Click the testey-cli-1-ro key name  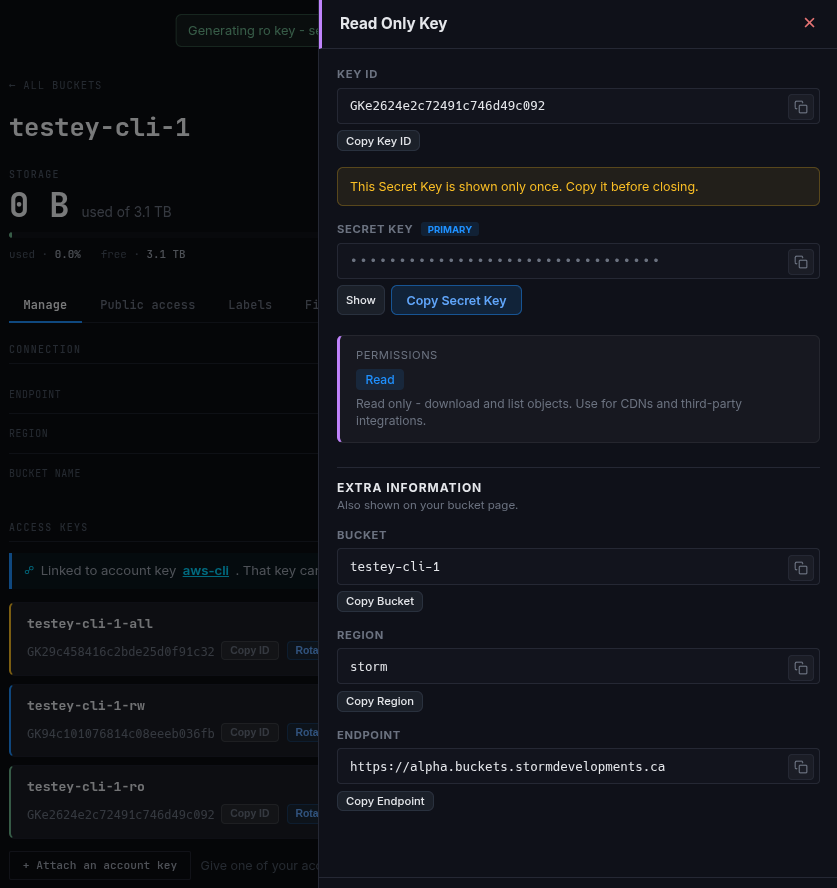pos(86,787)
